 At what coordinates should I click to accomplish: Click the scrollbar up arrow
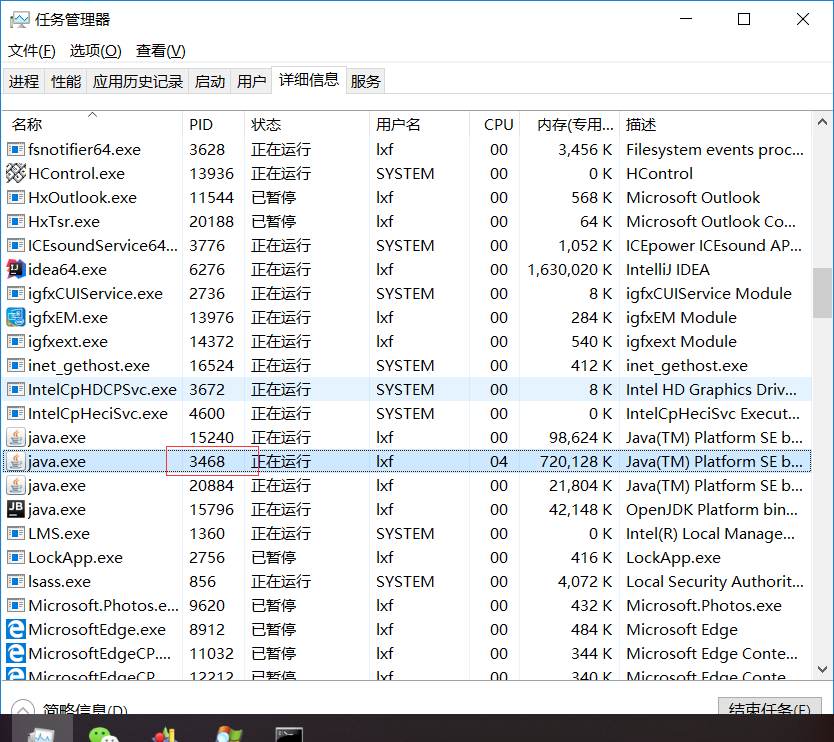point(822,122)
